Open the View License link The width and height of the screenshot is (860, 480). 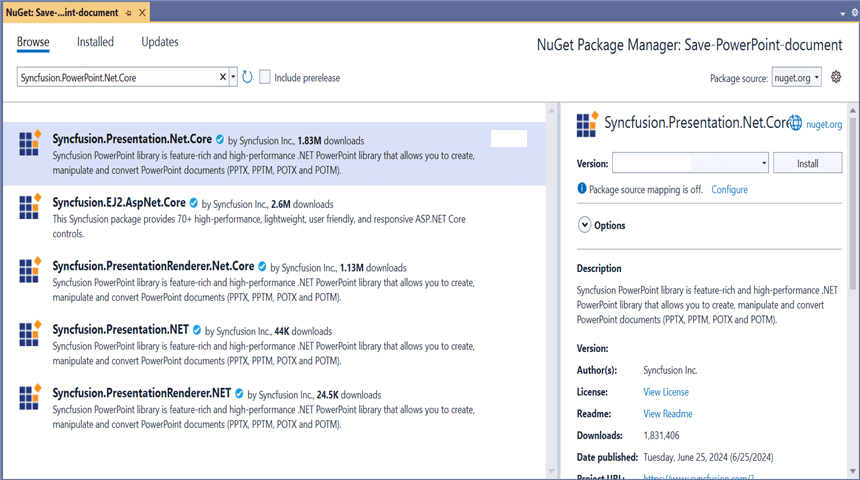click(x=666, y=392)
